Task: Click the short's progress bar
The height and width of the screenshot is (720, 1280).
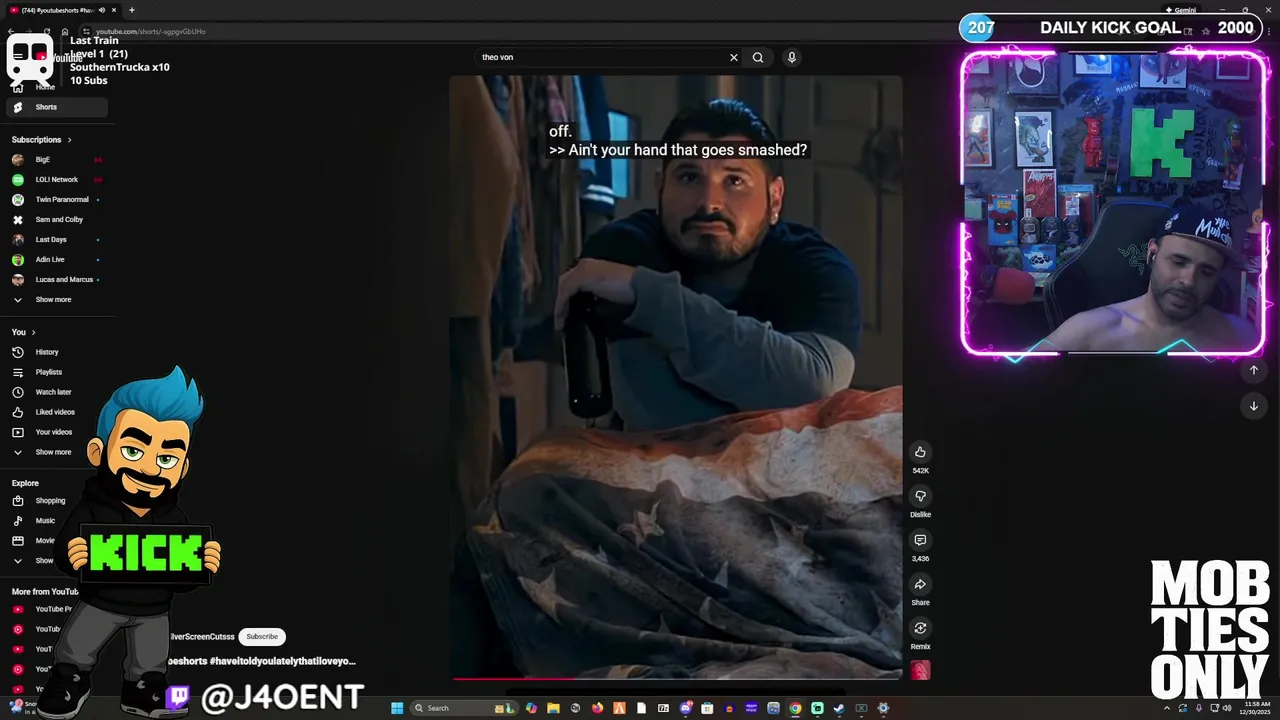Action: 677,678
